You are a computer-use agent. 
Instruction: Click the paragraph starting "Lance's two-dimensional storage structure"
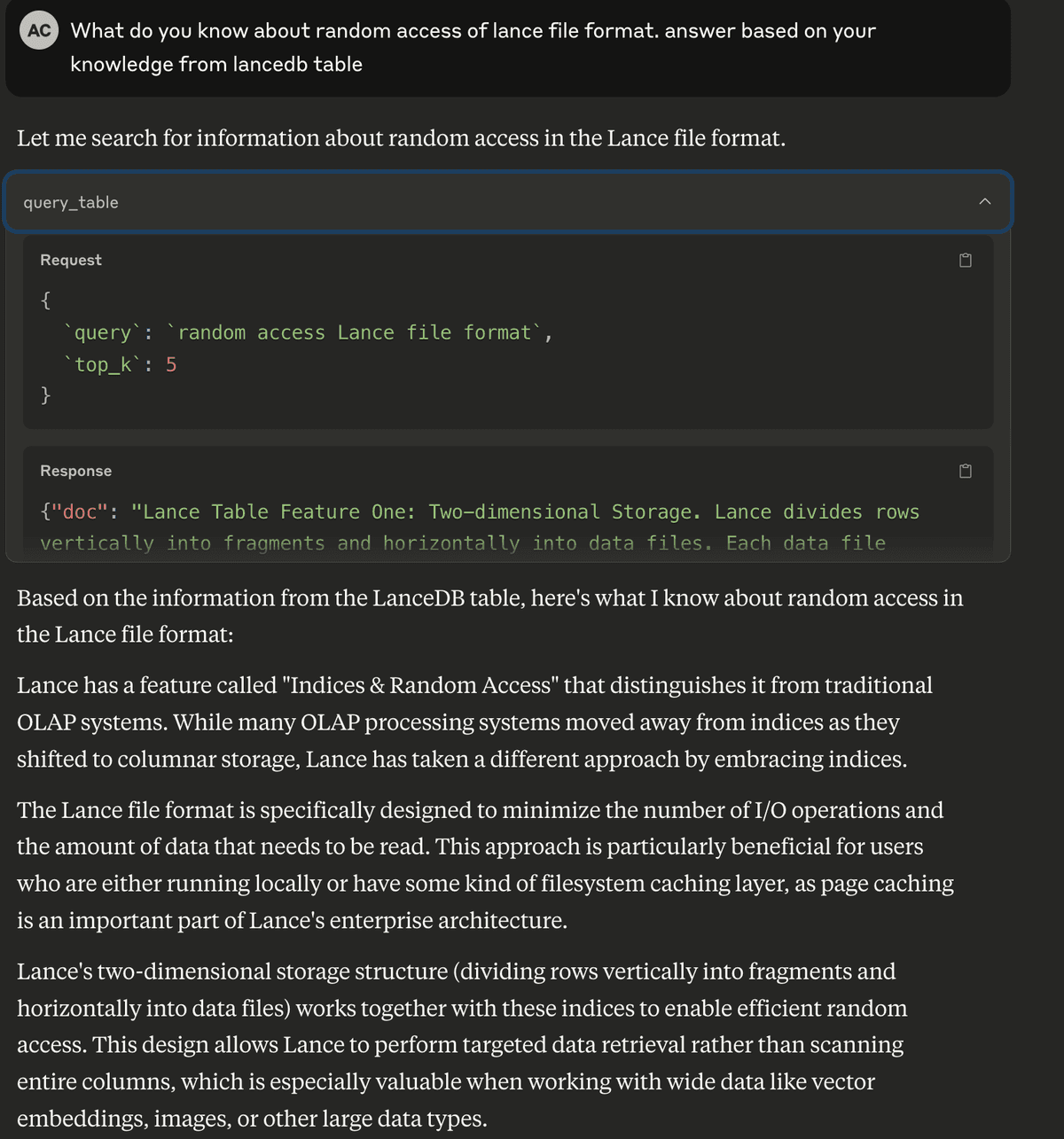click(x=462, y=1045)
